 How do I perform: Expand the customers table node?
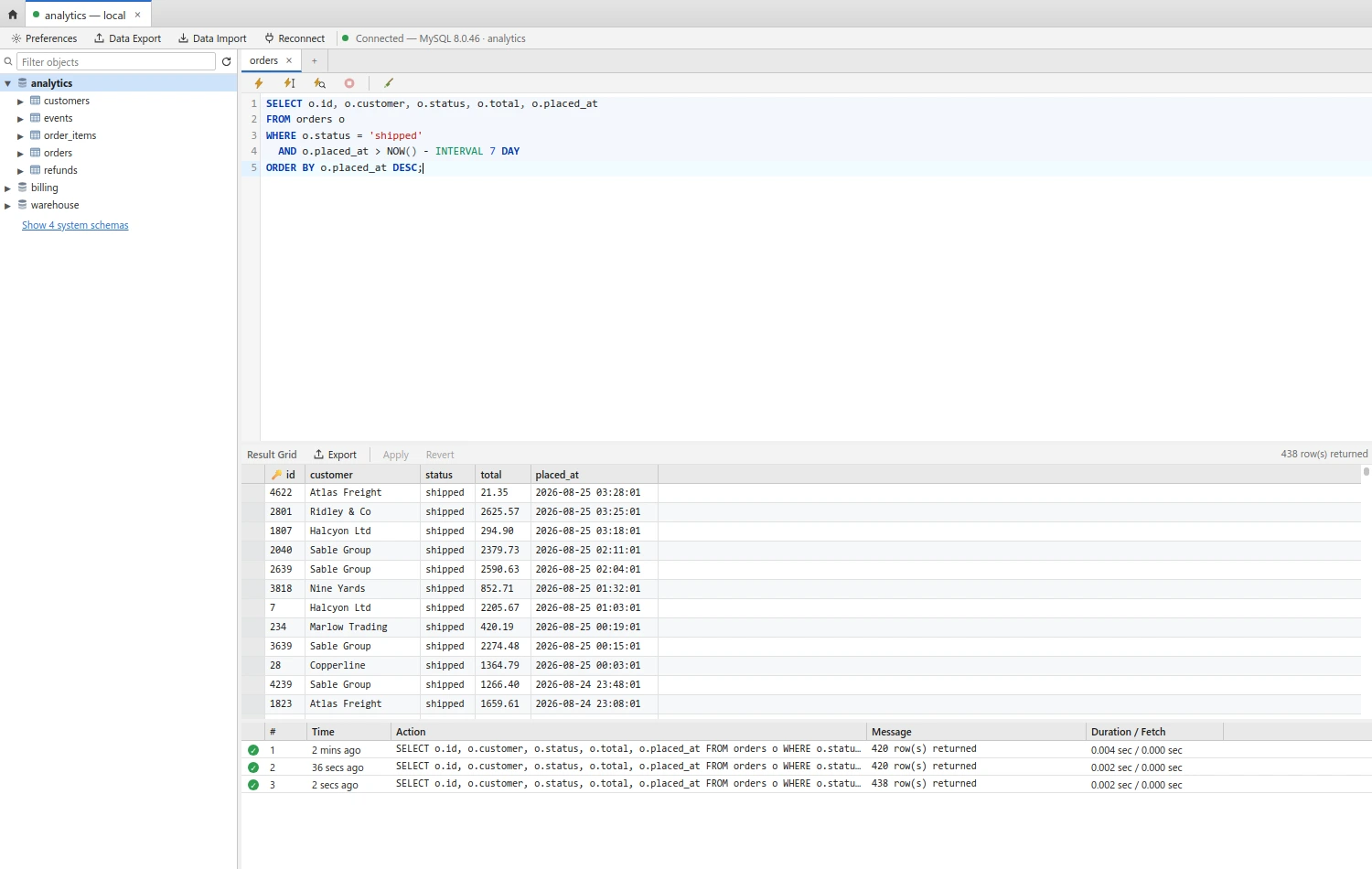click(x=20, y=102)
